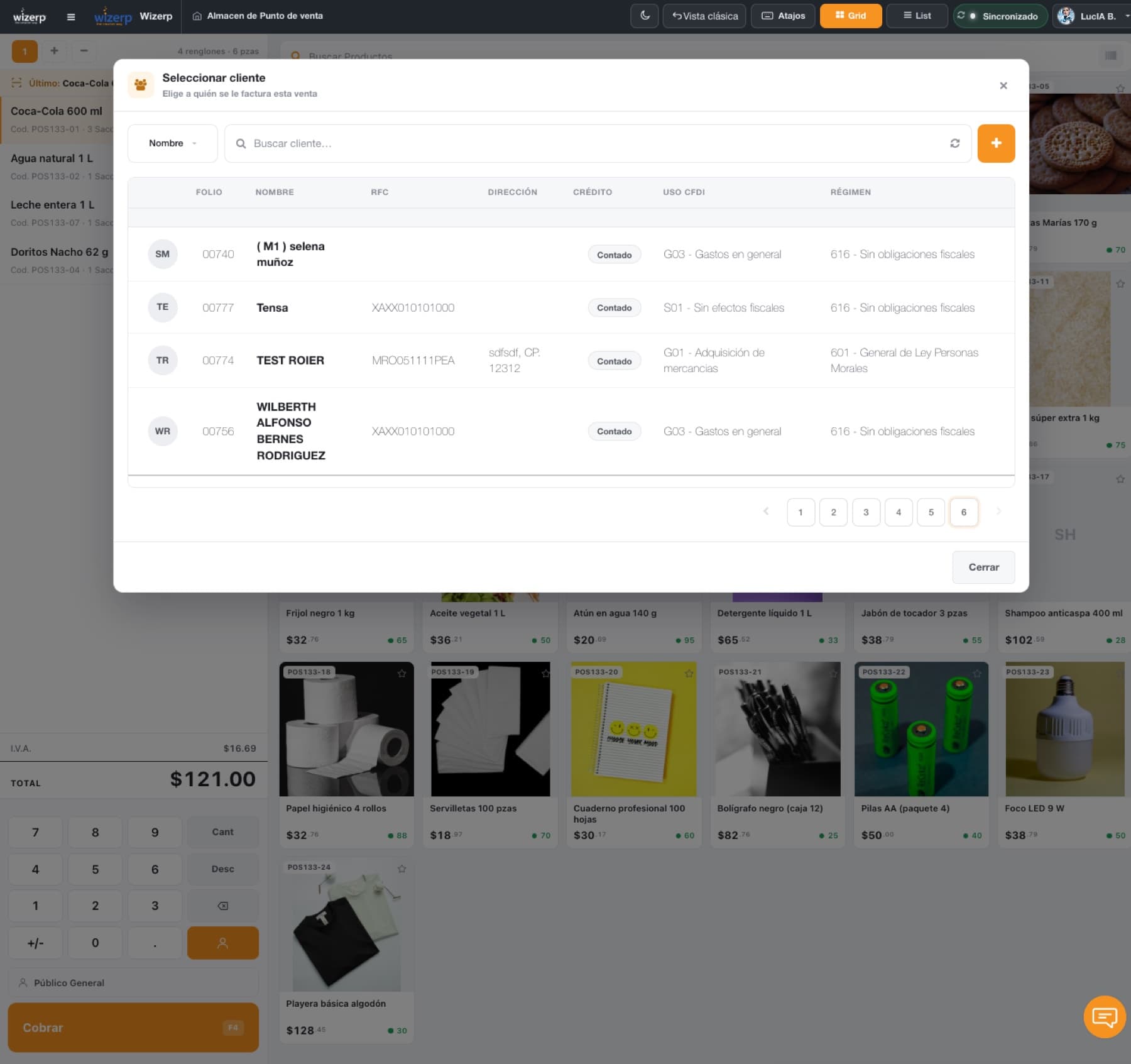Tap the Cant keypad button

(x=222, y=832)
